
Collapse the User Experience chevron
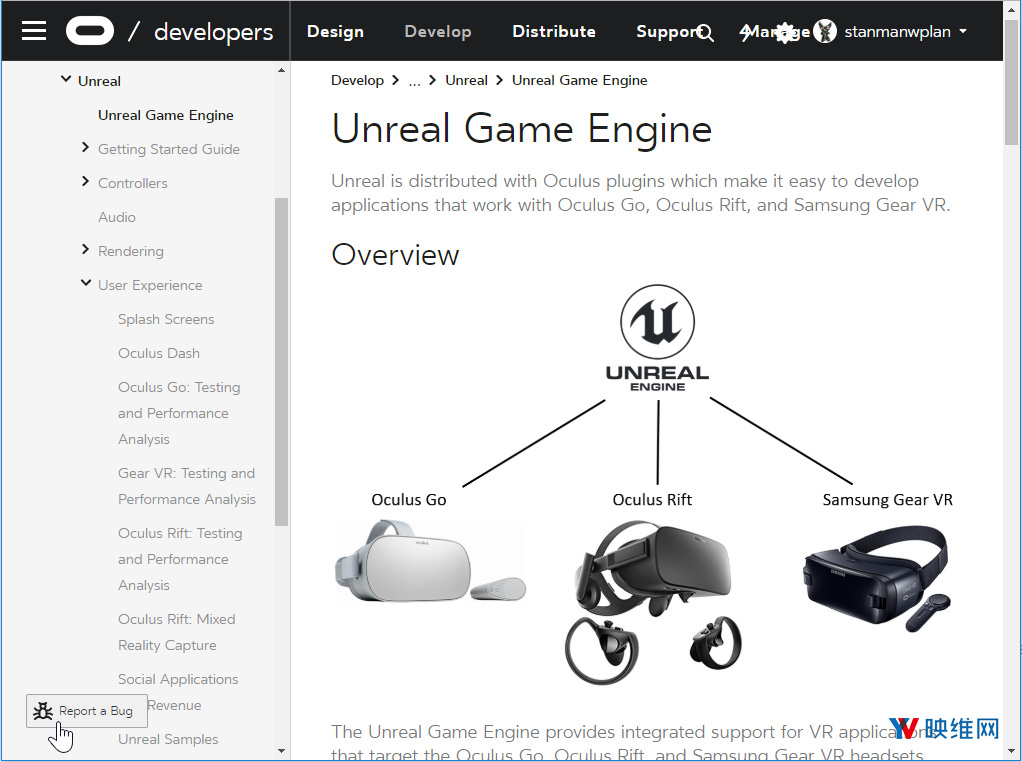click(x=86, y=283)
